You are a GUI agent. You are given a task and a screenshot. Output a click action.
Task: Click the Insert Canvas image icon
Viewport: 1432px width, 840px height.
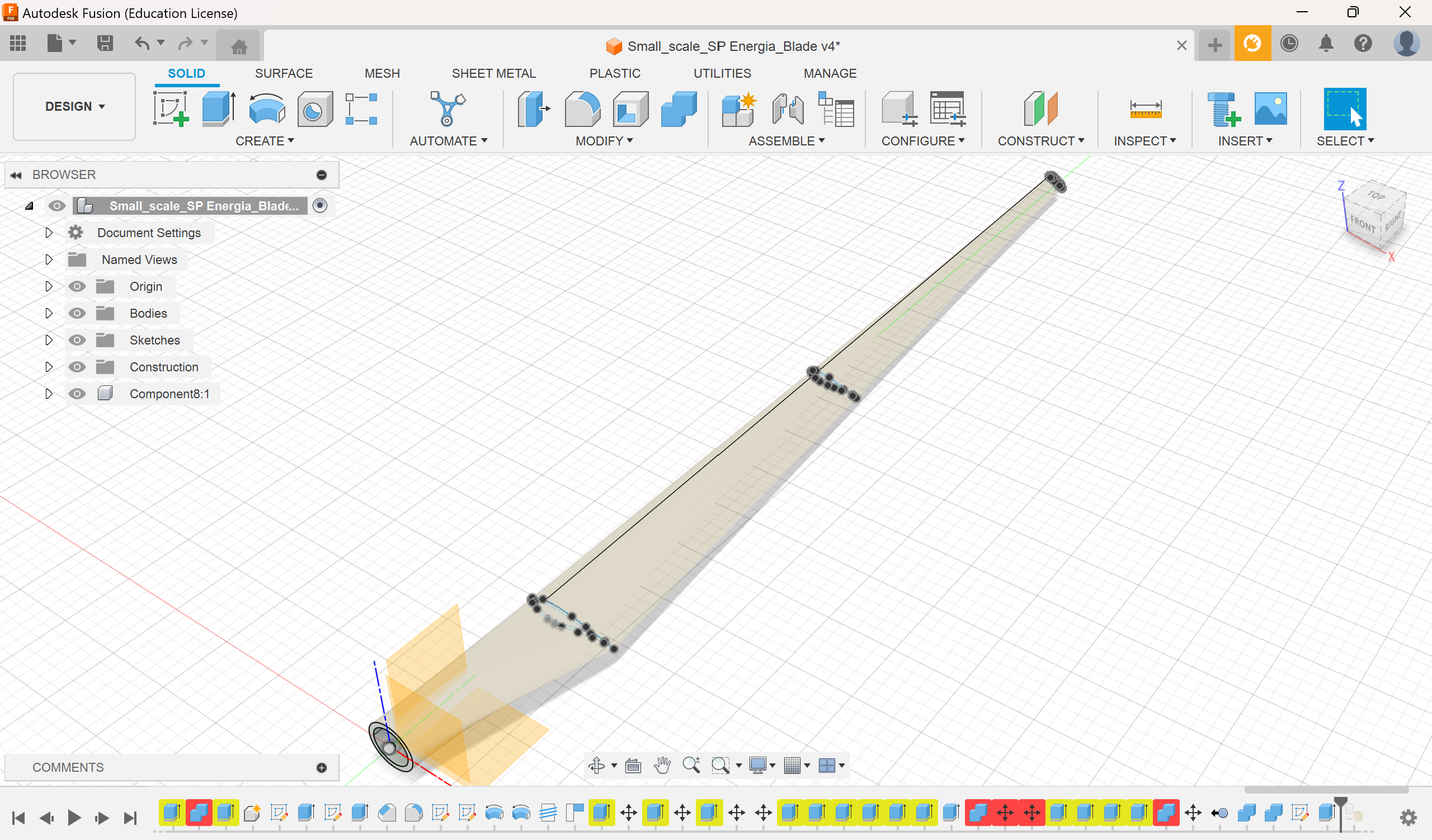point(1270,108)
